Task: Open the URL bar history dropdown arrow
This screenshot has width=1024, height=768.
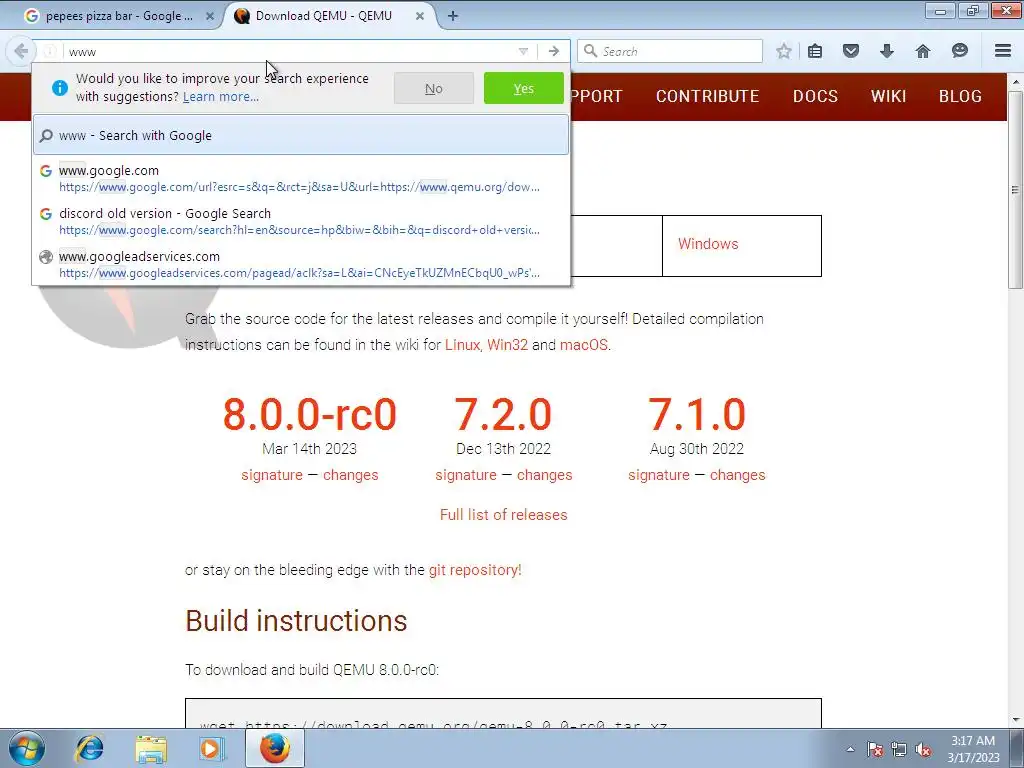Action: pos(523,52)
